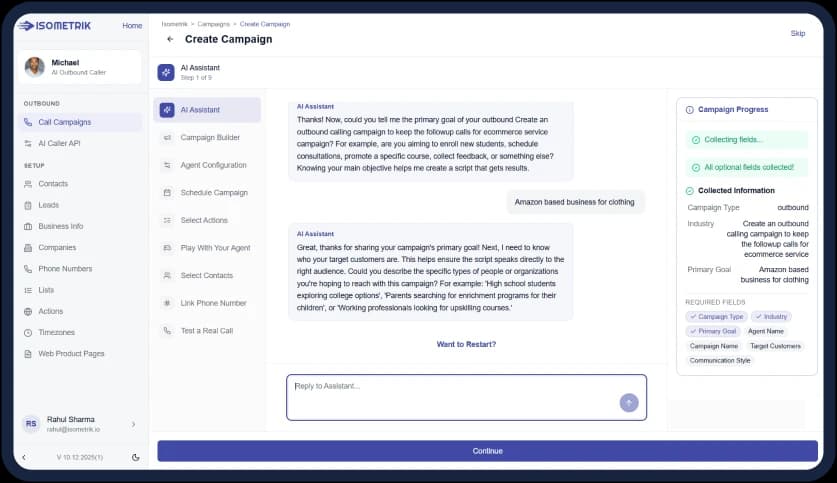This screenshot has width=837, height=483.
Task: Open Phone Numbers in the sidebar
Action: 80,269
